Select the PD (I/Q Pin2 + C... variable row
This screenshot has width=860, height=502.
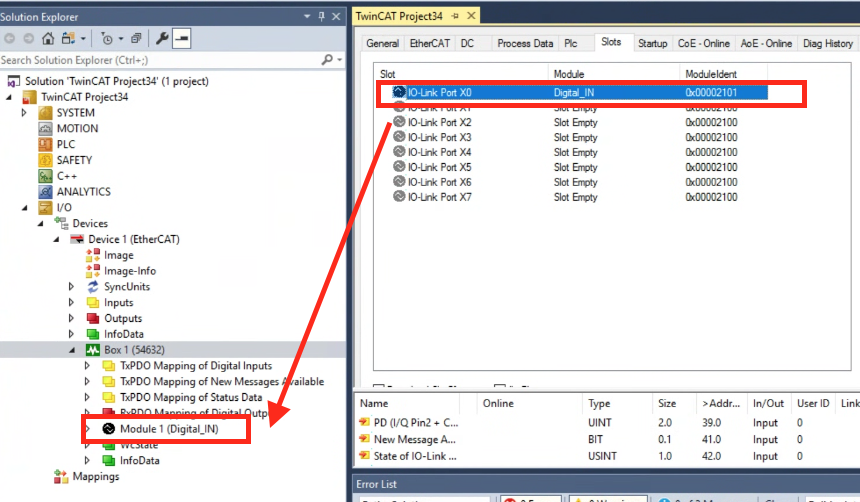(606, 422)
